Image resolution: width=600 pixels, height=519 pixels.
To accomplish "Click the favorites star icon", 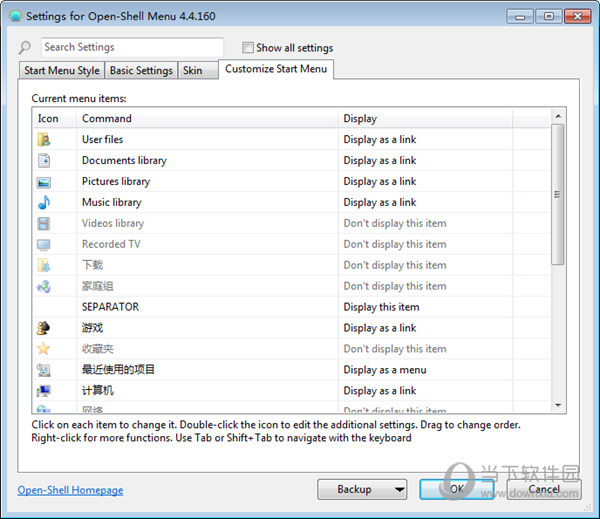I will point(44,349).
